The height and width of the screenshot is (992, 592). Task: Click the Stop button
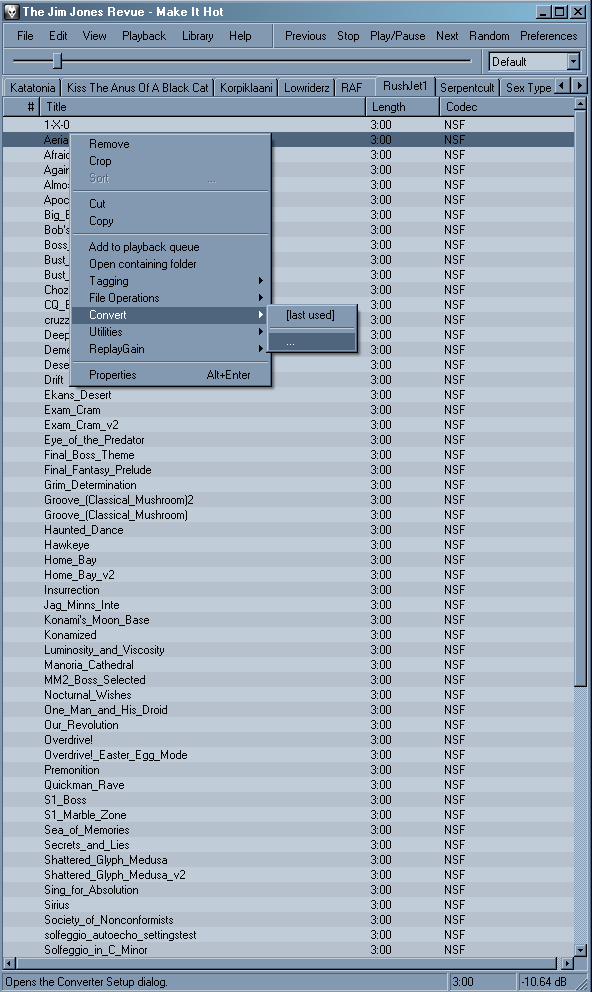pos(348,36)
